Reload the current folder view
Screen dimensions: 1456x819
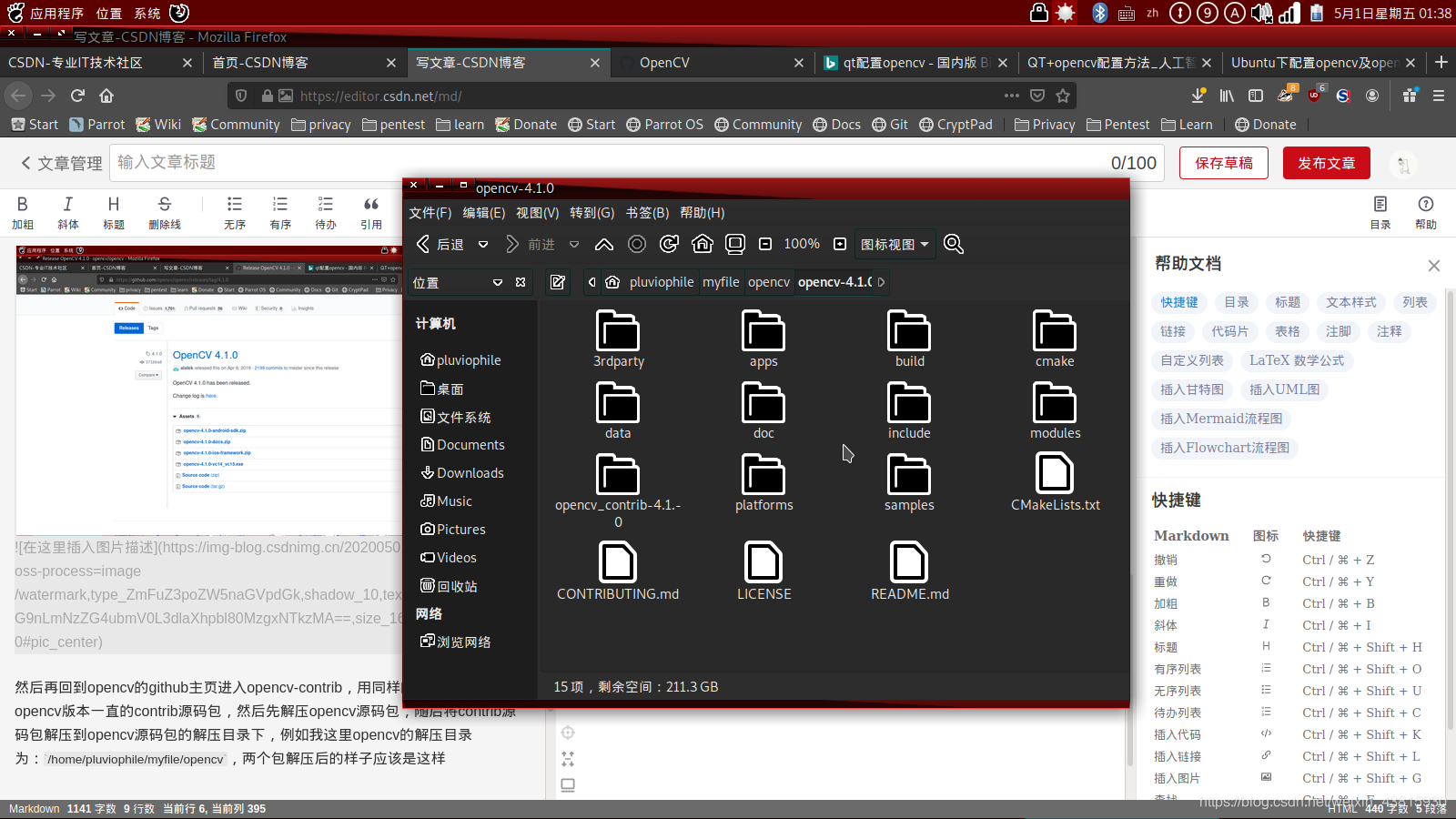point(669,244)
